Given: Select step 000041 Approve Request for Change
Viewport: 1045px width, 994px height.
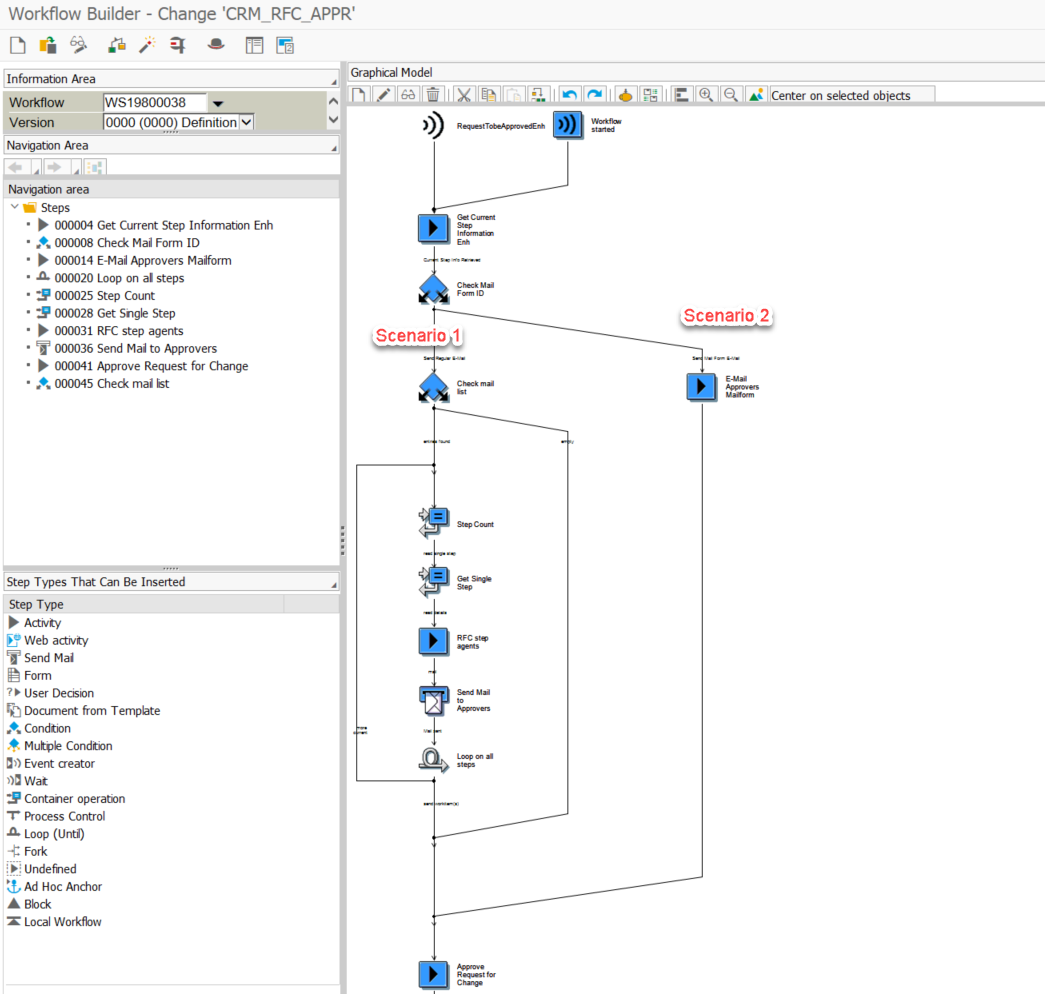Looking at the screenshot, I should (151, 366).
